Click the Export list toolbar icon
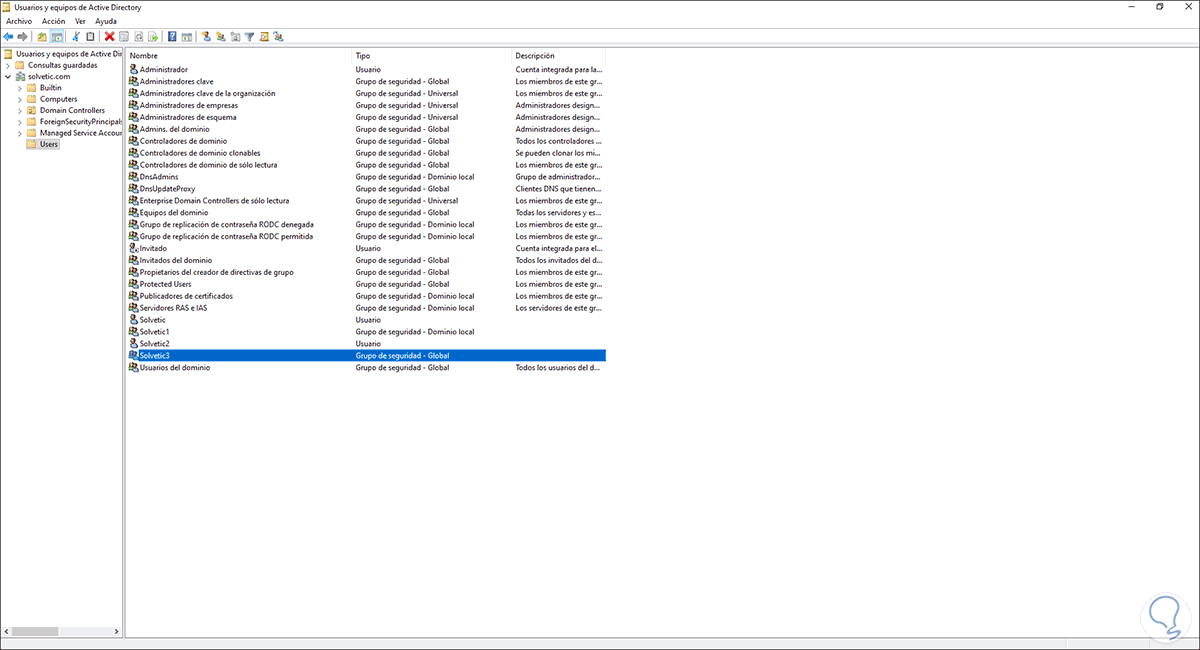This screenshot has height=650, width=1200. (x=153, y=37)
